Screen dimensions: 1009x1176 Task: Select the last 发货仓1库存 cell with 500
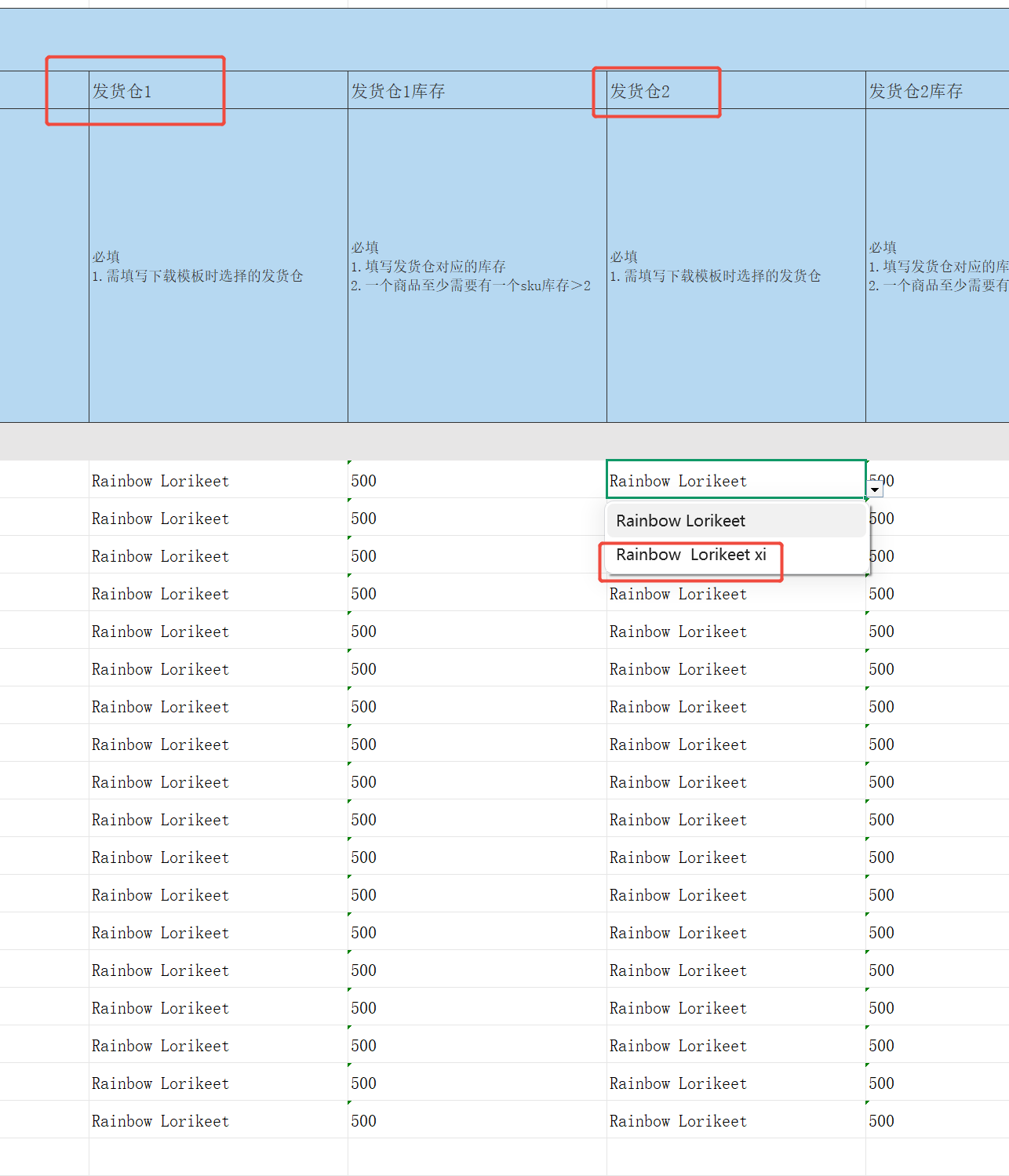[477, 1120]
